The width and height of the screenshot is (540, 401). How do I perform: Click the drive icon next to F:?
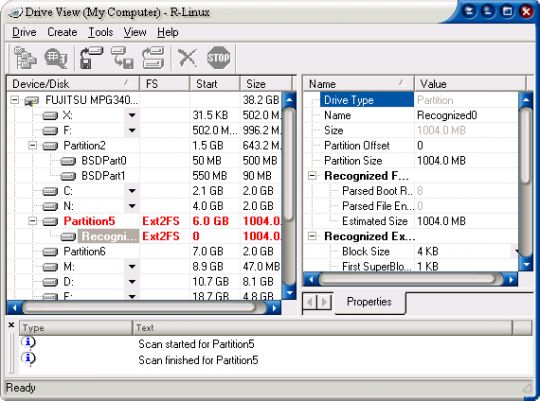coord(50,131)
